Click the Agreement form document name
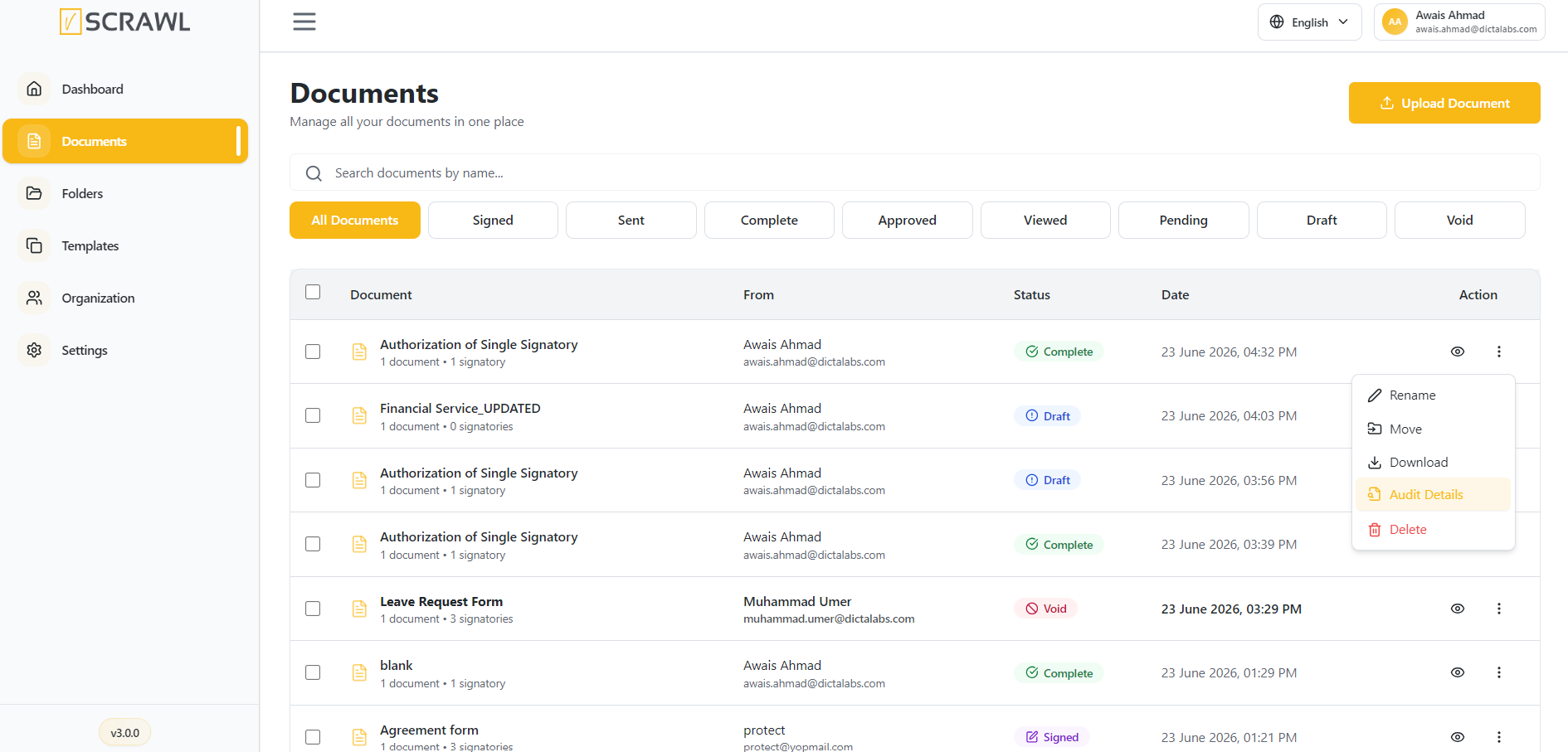 click(429, 730)
